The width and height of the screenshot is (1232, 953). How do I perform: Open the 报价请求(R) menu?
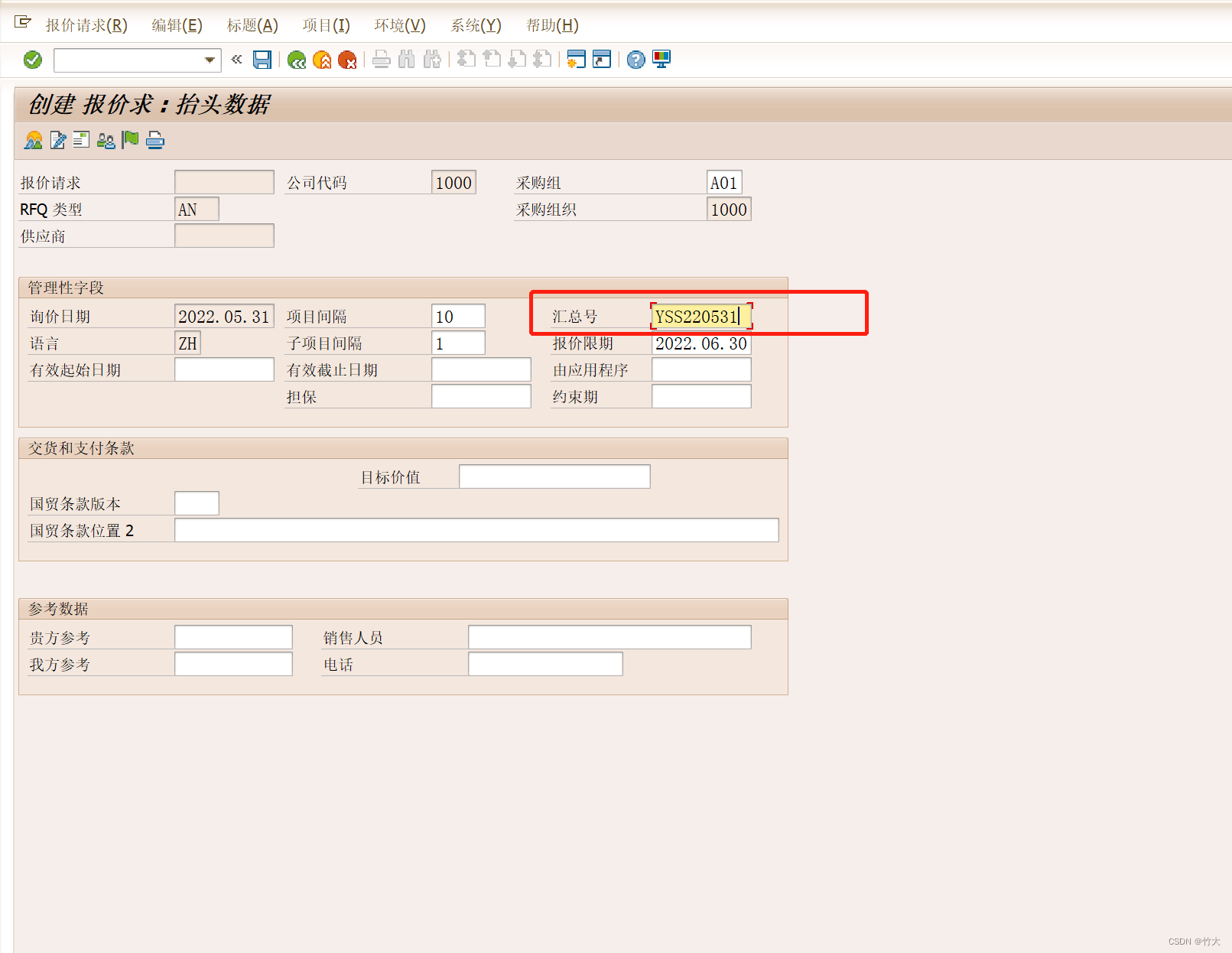click(86, 25)
